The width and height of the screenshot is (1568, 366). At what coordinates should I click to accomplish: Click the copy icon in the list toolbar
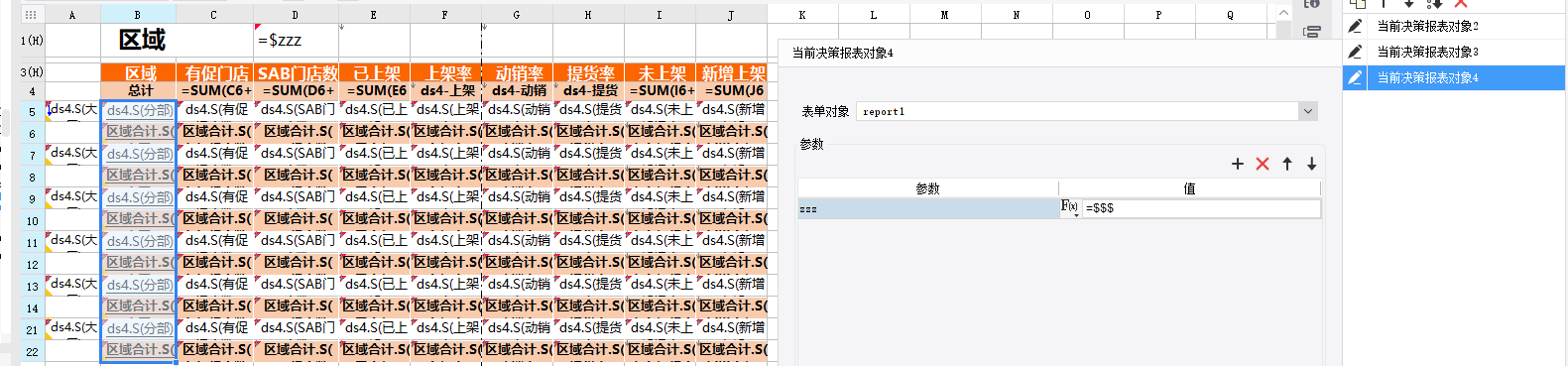click(1358, 3)
